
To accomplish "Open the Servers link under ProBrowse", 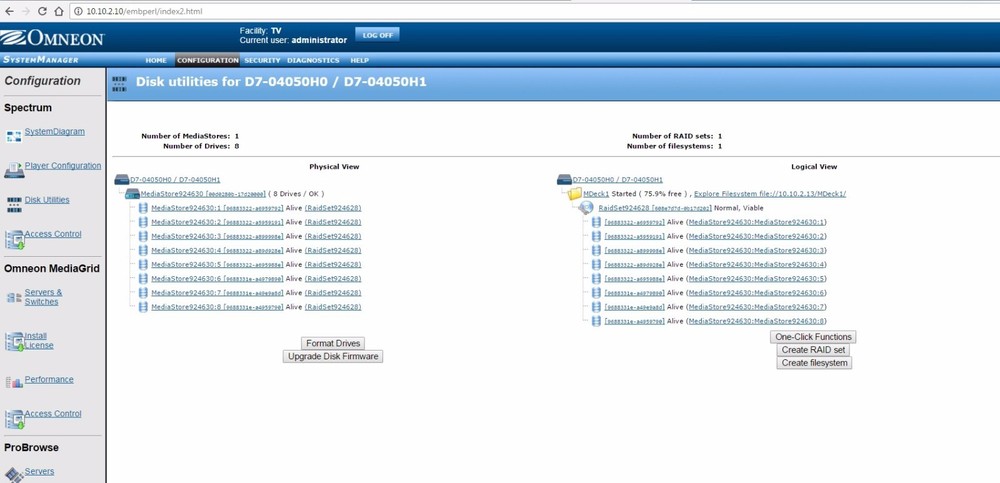I will click(40, 471).
